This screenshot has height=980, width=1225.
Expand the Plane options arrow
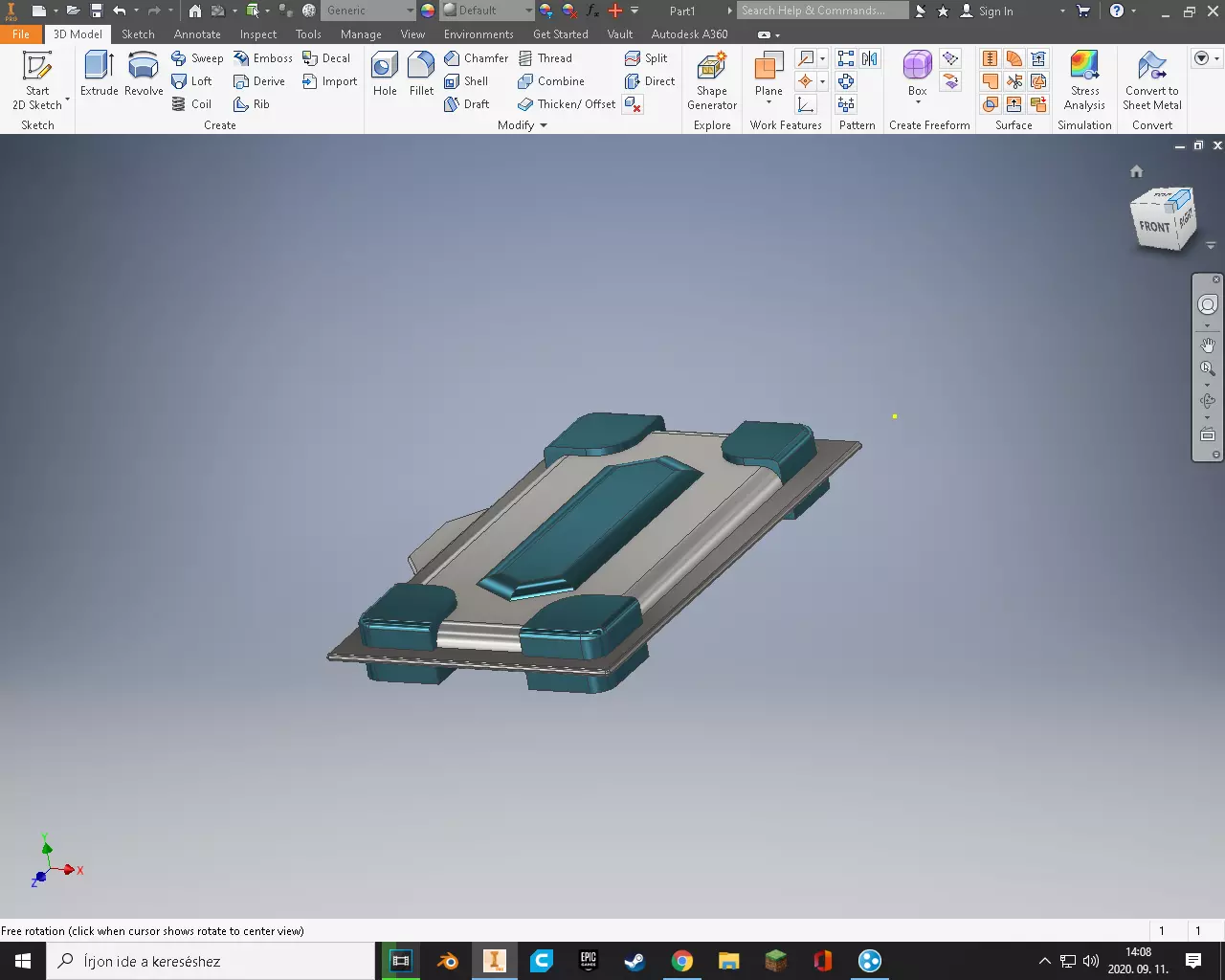[x=768, y=102]
